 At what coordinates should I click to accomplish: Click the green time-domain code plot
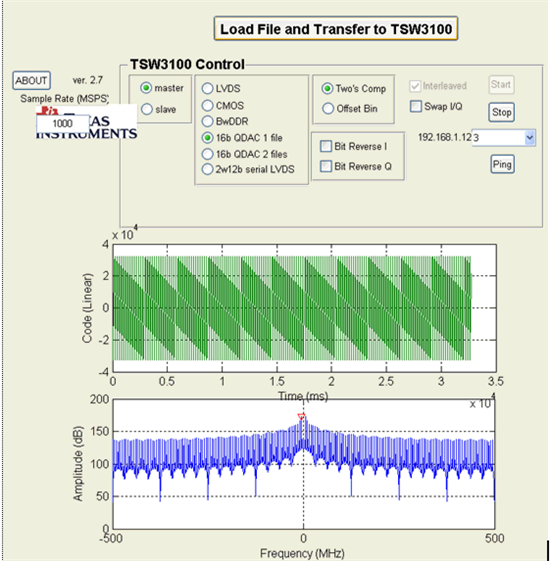(305, 308)
